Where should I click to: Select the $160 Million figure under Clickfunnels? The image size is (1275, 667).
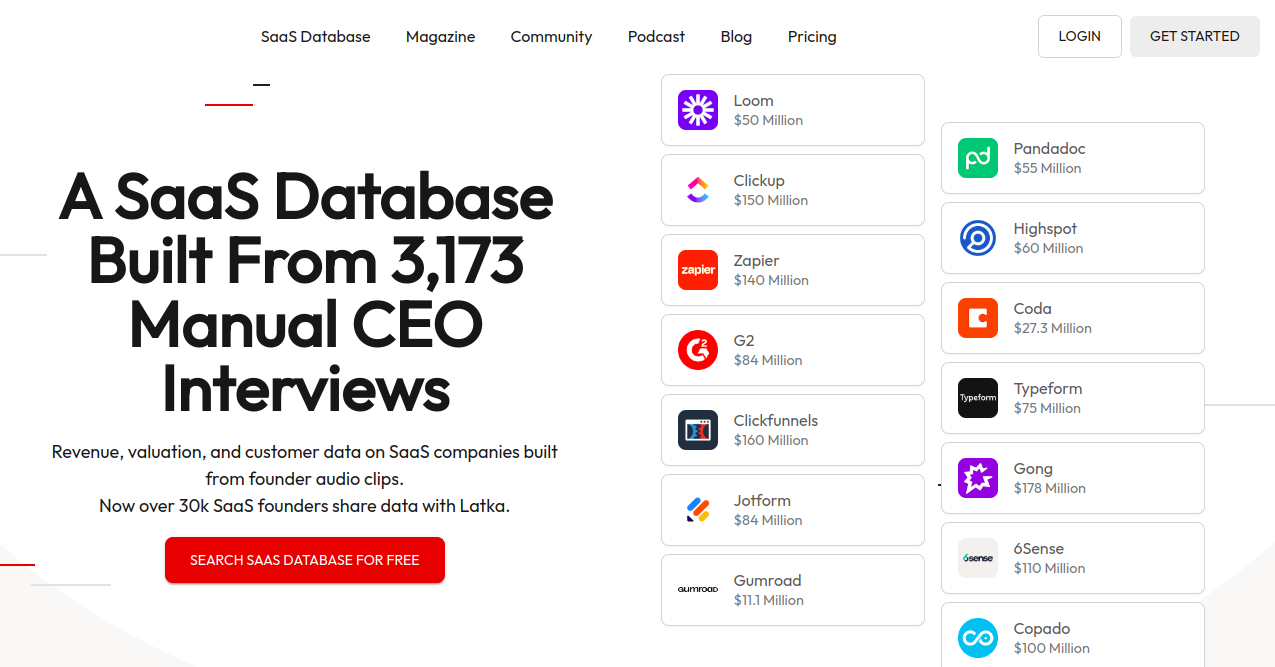pyautogui.click(x=771, y=440)
